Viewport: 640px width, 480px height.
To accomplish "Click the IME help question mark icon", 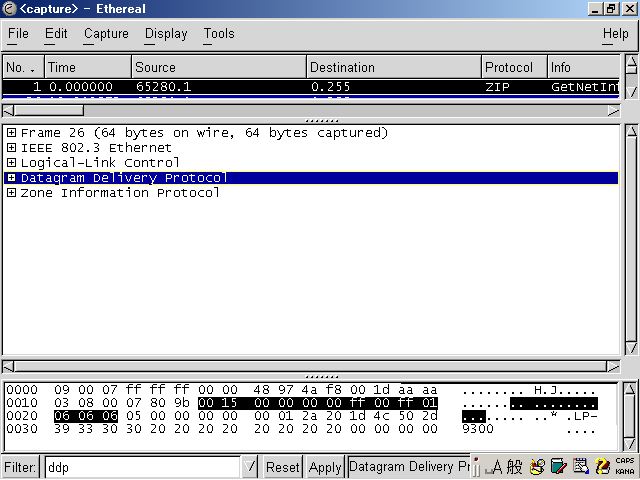I will click(602, 467).
